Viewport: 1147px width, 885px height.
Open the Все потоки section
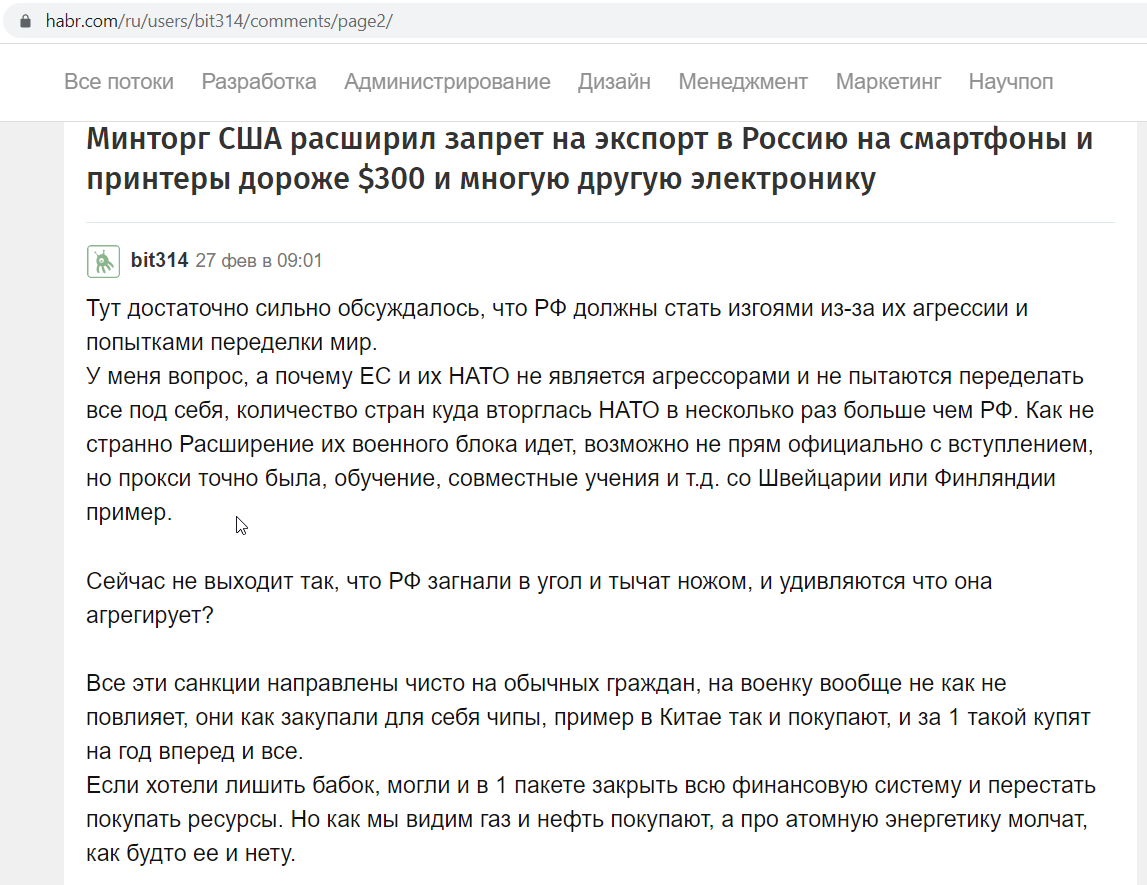tap(119, 81)
